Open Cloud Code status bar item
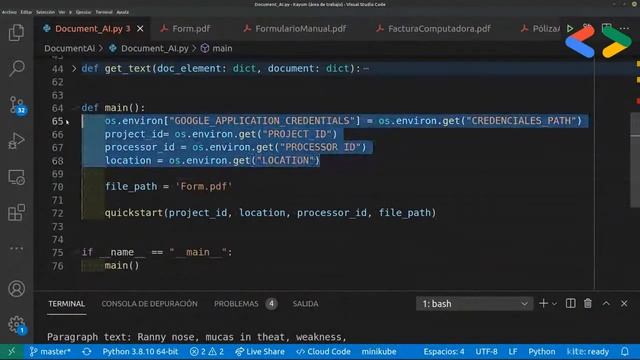 (323, 351)
